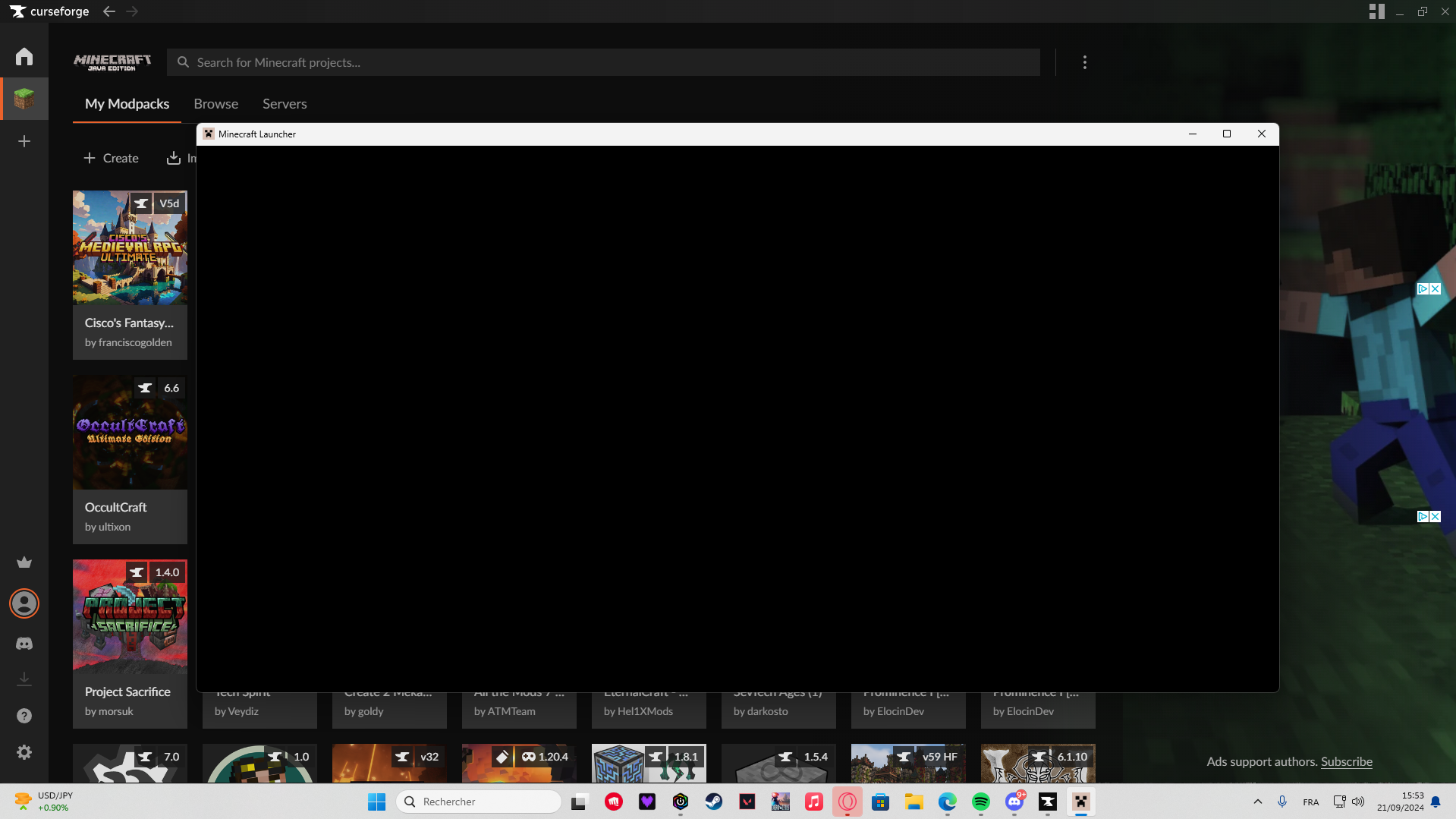Open the help question mark icon
This screenshot has width=1456, height=819.
point(24,716)
